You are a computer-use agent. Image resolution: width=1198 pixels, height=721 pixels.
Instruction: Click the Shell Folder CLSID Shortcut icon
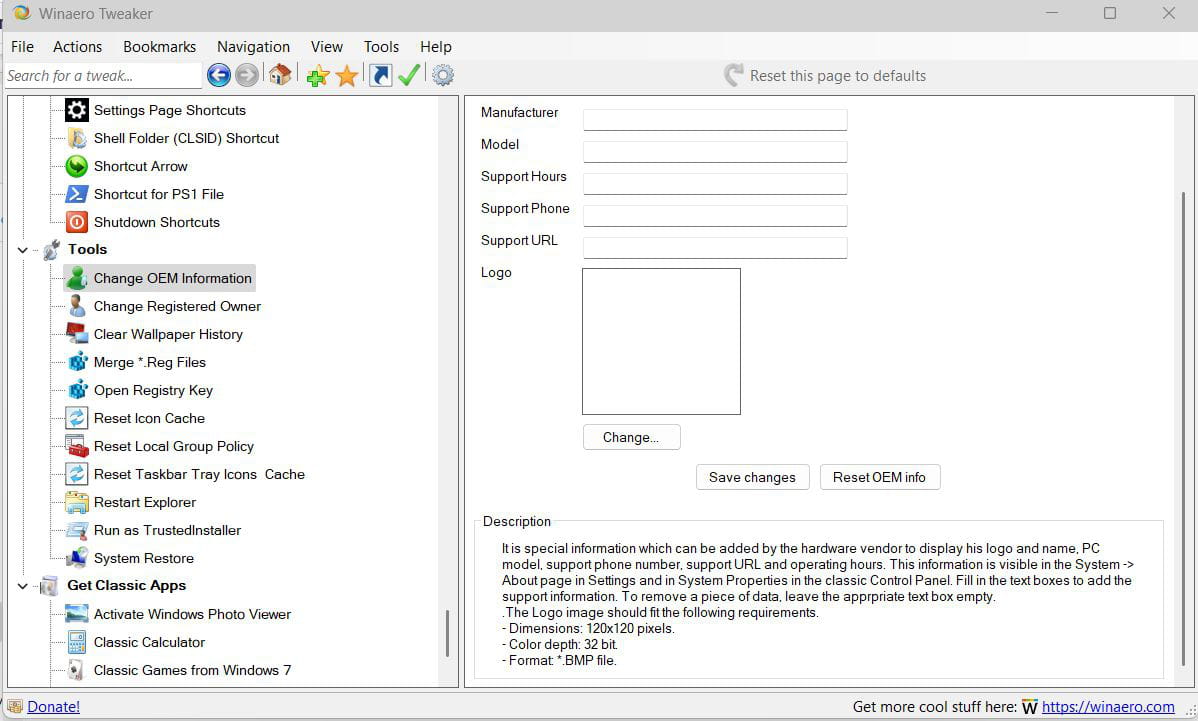coord(76,138)
